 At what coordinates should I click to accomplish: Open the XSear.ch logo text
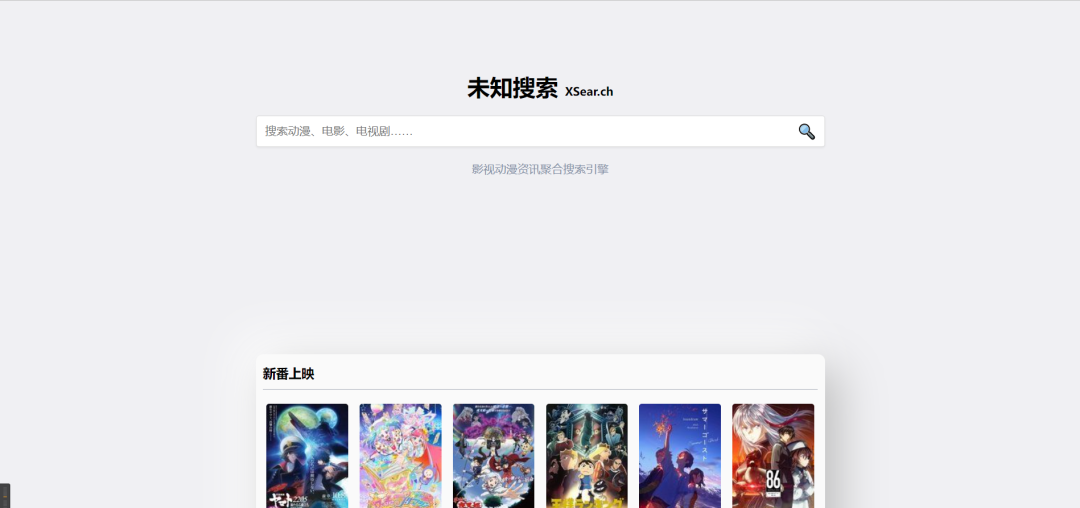coord(589,92)
